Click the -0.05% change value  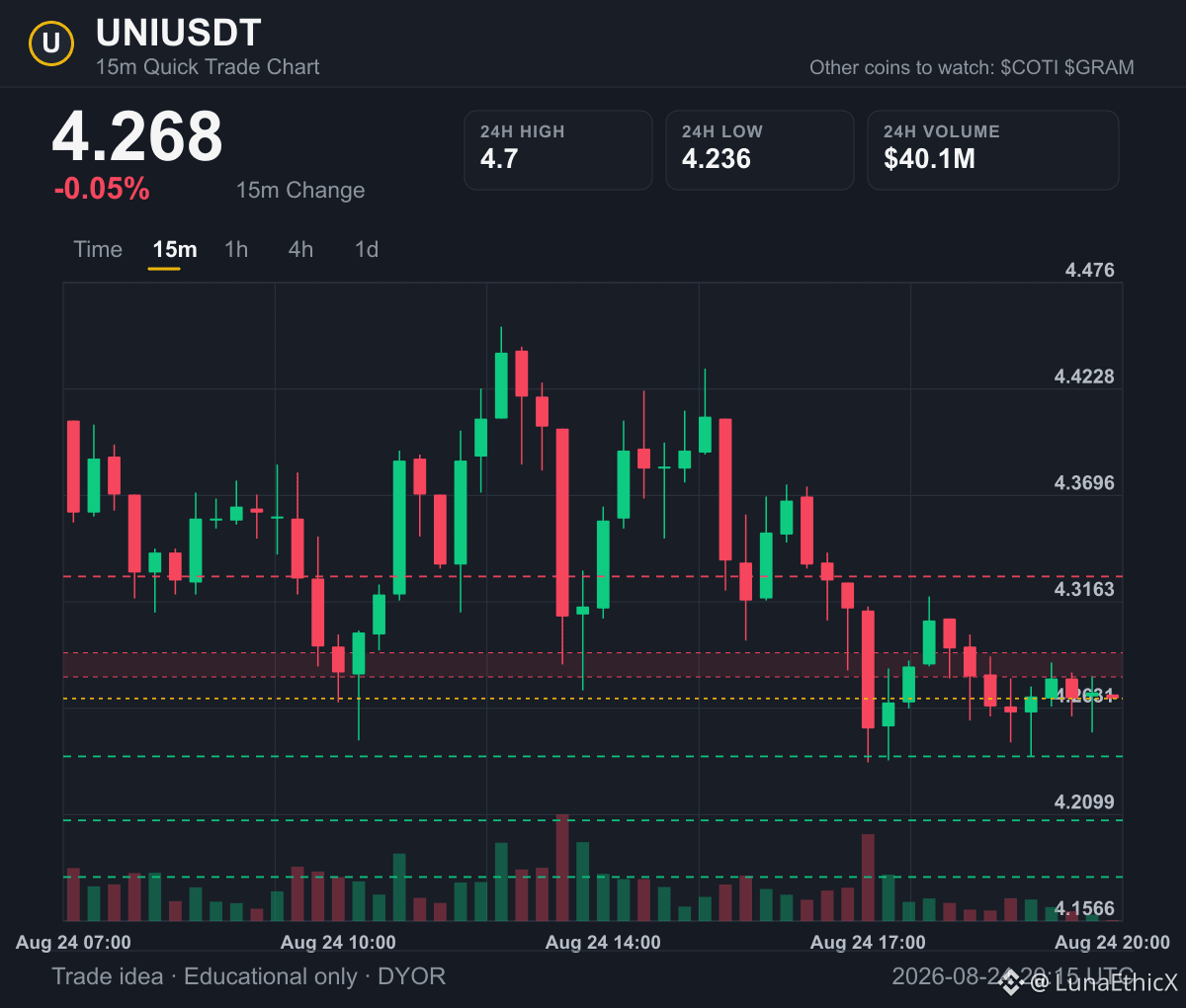(x=102, y=189)
